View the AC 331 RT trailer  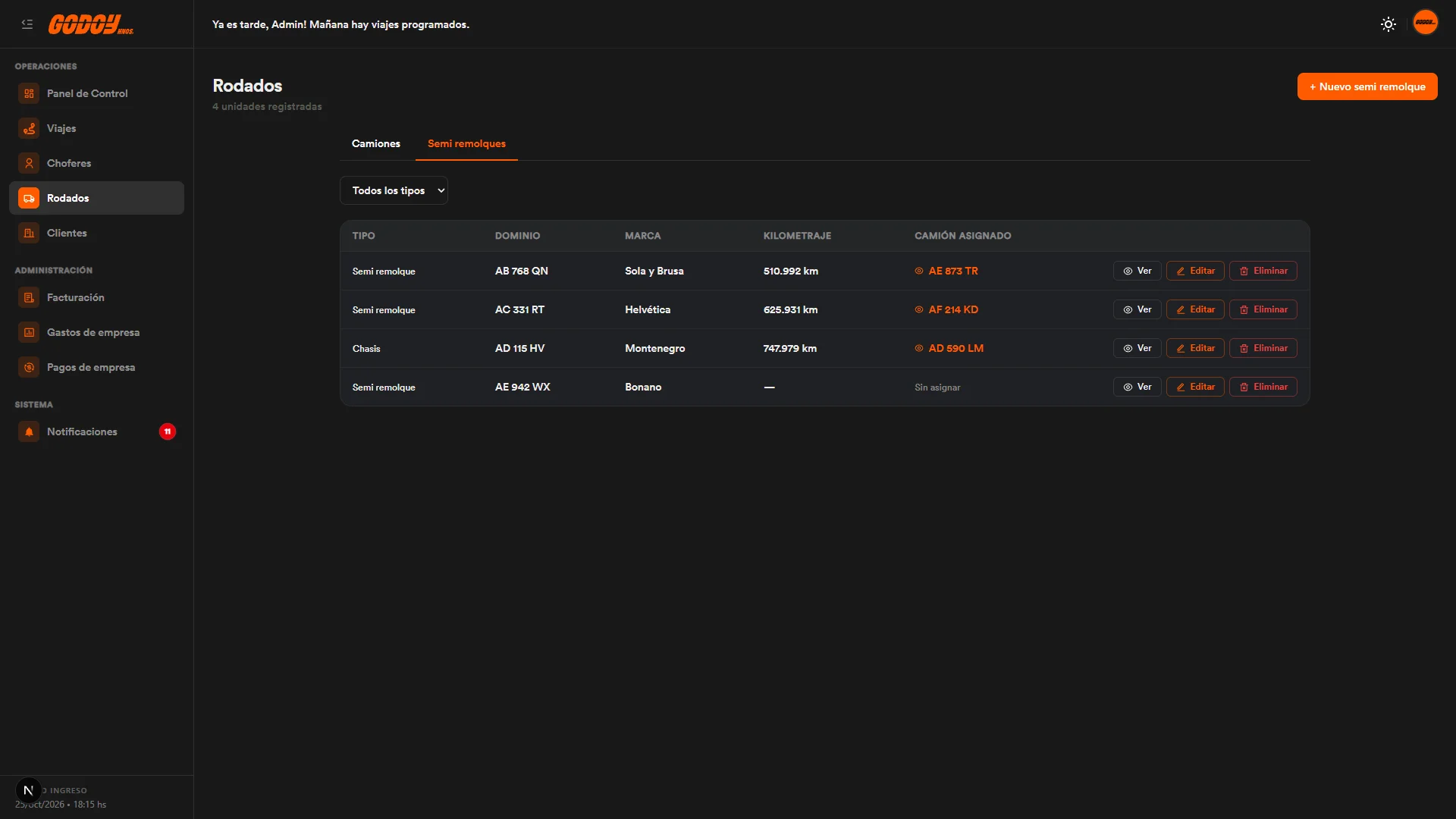(1137, 309)
